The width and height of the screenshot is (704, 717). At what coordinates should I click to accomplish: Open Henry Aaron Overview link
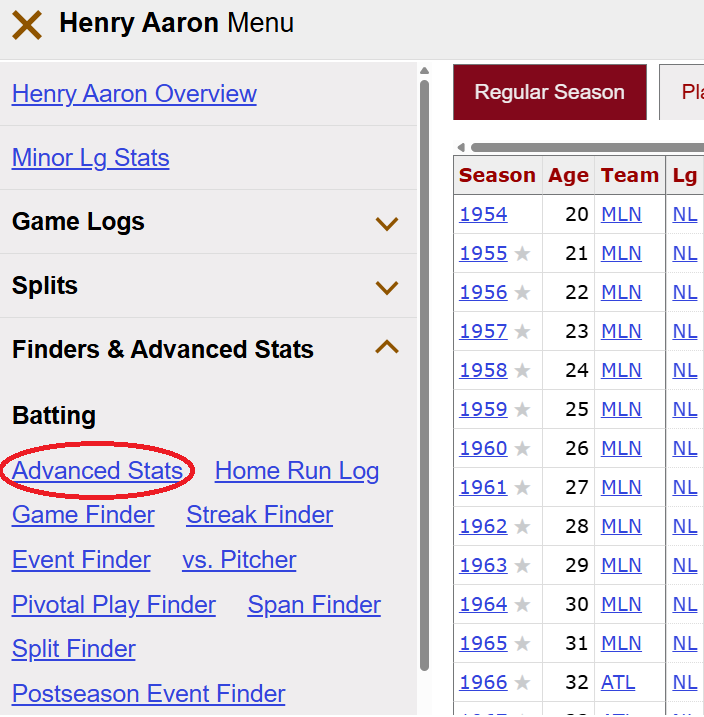[134, 94]
